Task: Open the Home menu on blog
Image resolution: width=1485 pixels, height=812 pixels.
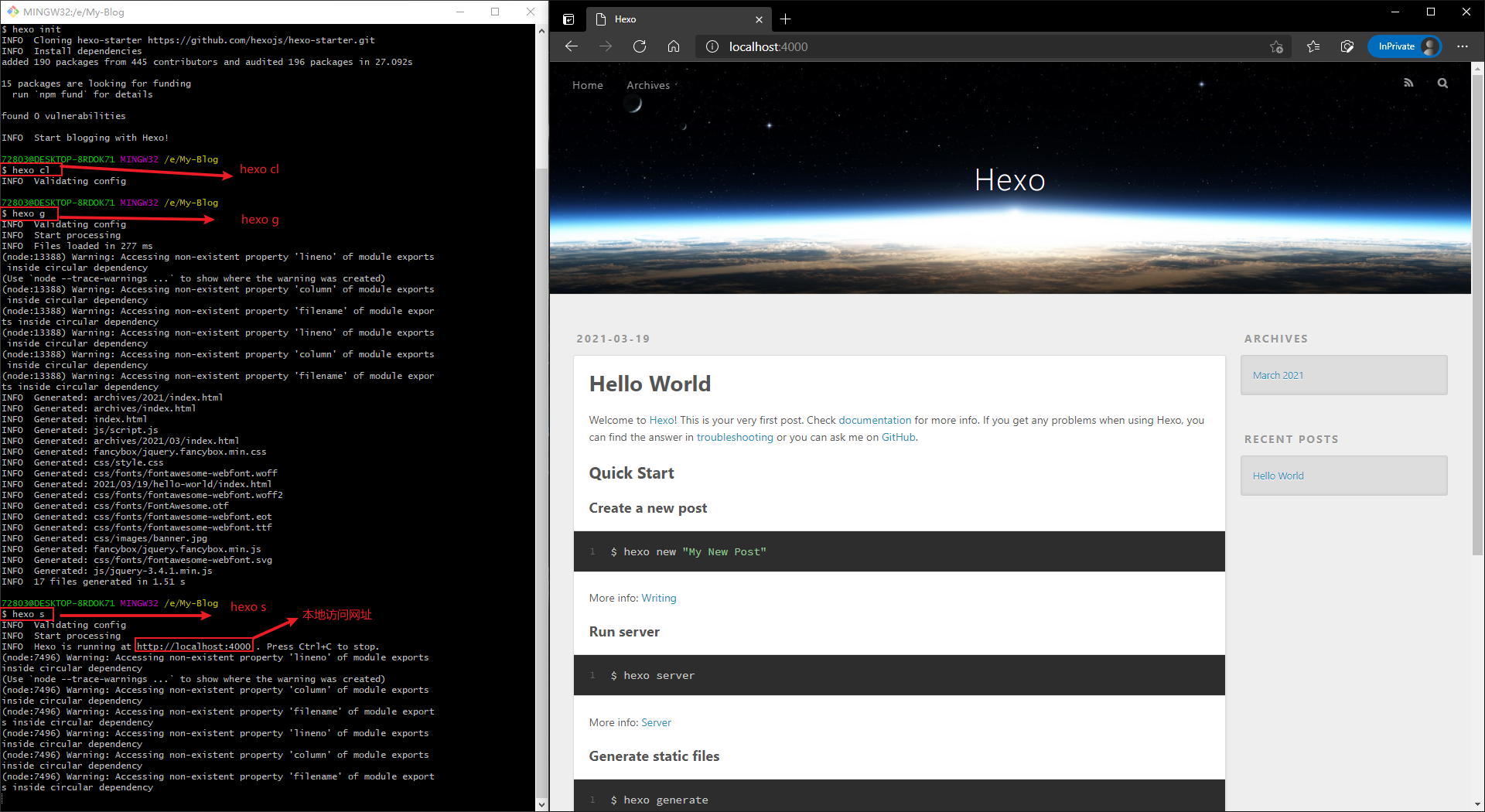Action: tap(588, 85)
